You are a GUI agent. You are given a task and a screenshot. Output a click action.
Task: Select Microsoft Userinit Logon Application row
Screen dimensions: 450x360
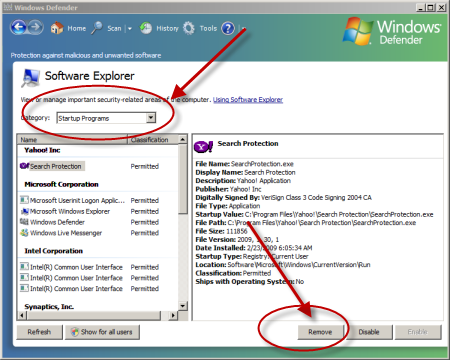pyautogui.click(x=77, y=200)
